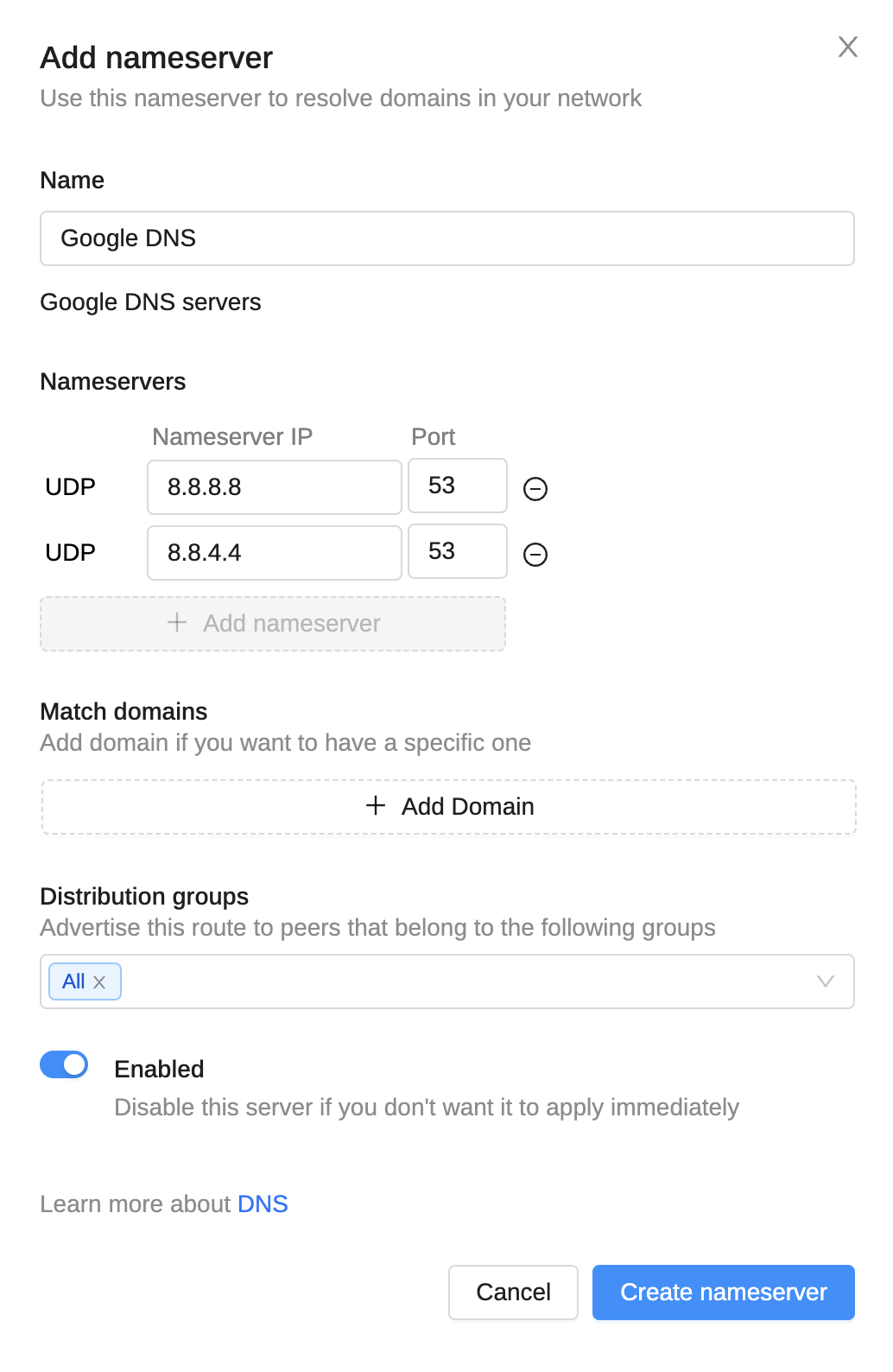
Task: Edit the 8.8.8.8 nameserver IP field
Action: point(274,487)
